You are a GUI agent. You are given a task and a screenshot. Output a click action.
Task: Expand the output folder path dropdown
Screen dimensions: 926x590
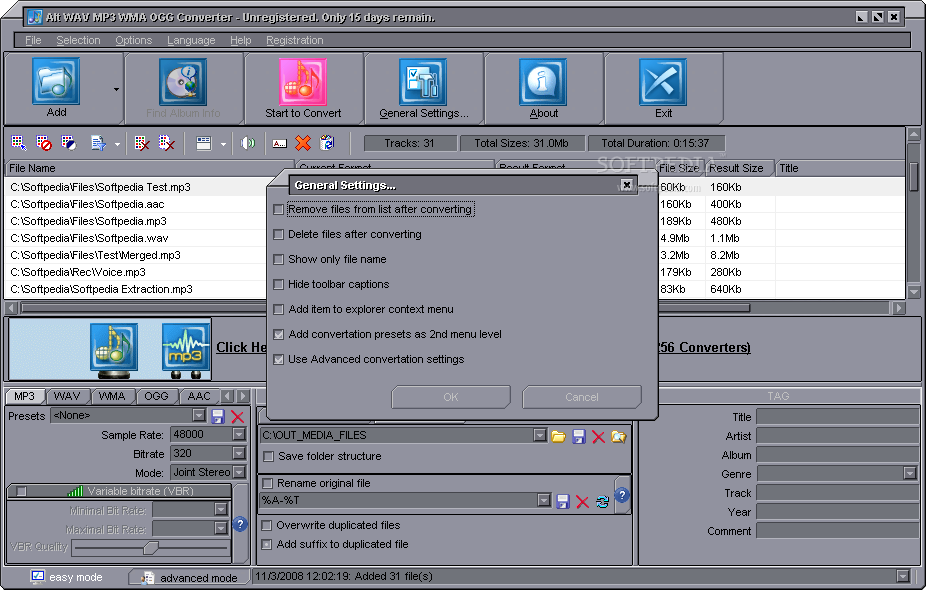[x=539, y=435]
